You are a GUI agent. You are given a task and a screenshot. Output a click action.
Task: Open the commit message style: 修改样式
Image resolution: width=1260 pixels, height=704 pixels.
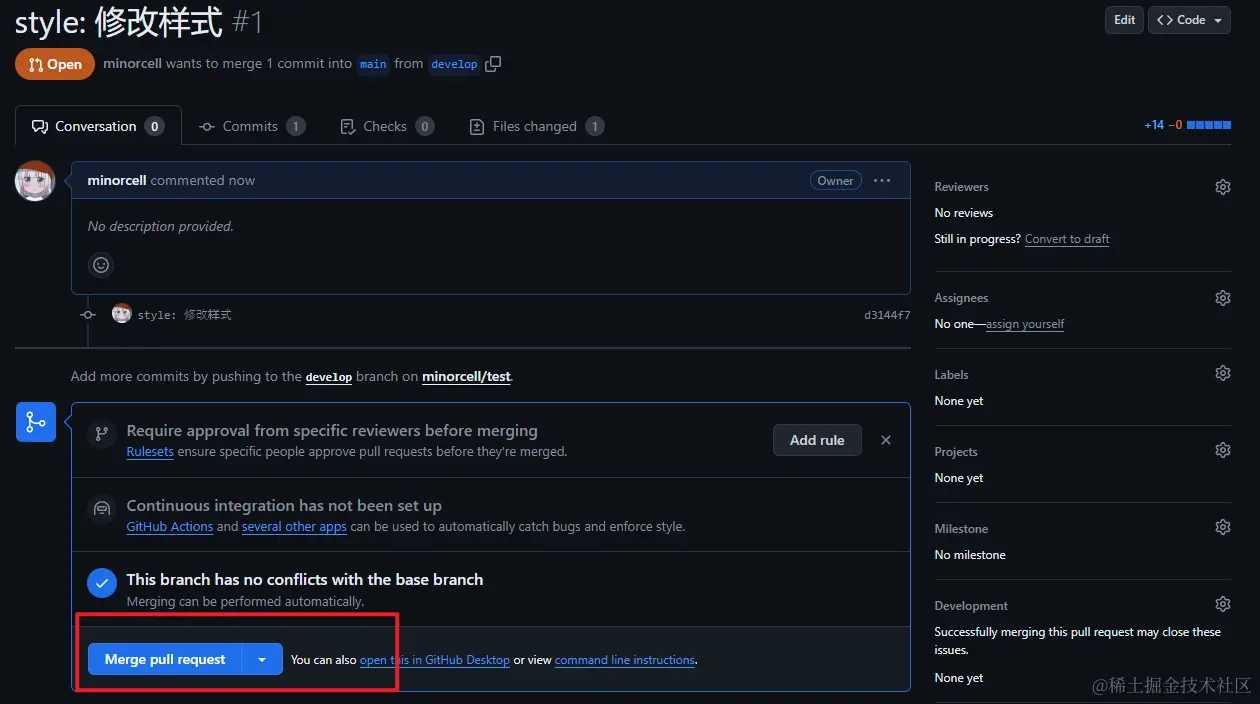pos(184,314)
